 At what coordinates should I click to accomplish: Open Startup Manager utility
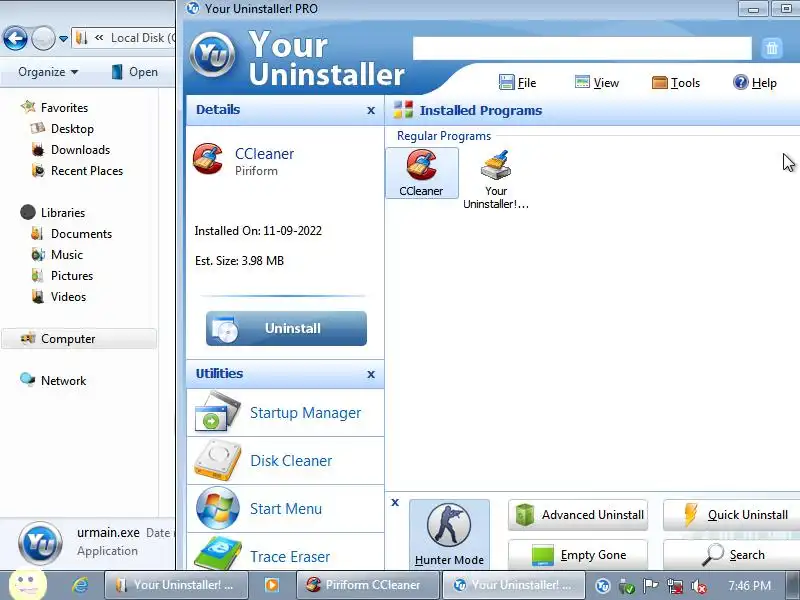pyautogui.click(x=285, y=413)
